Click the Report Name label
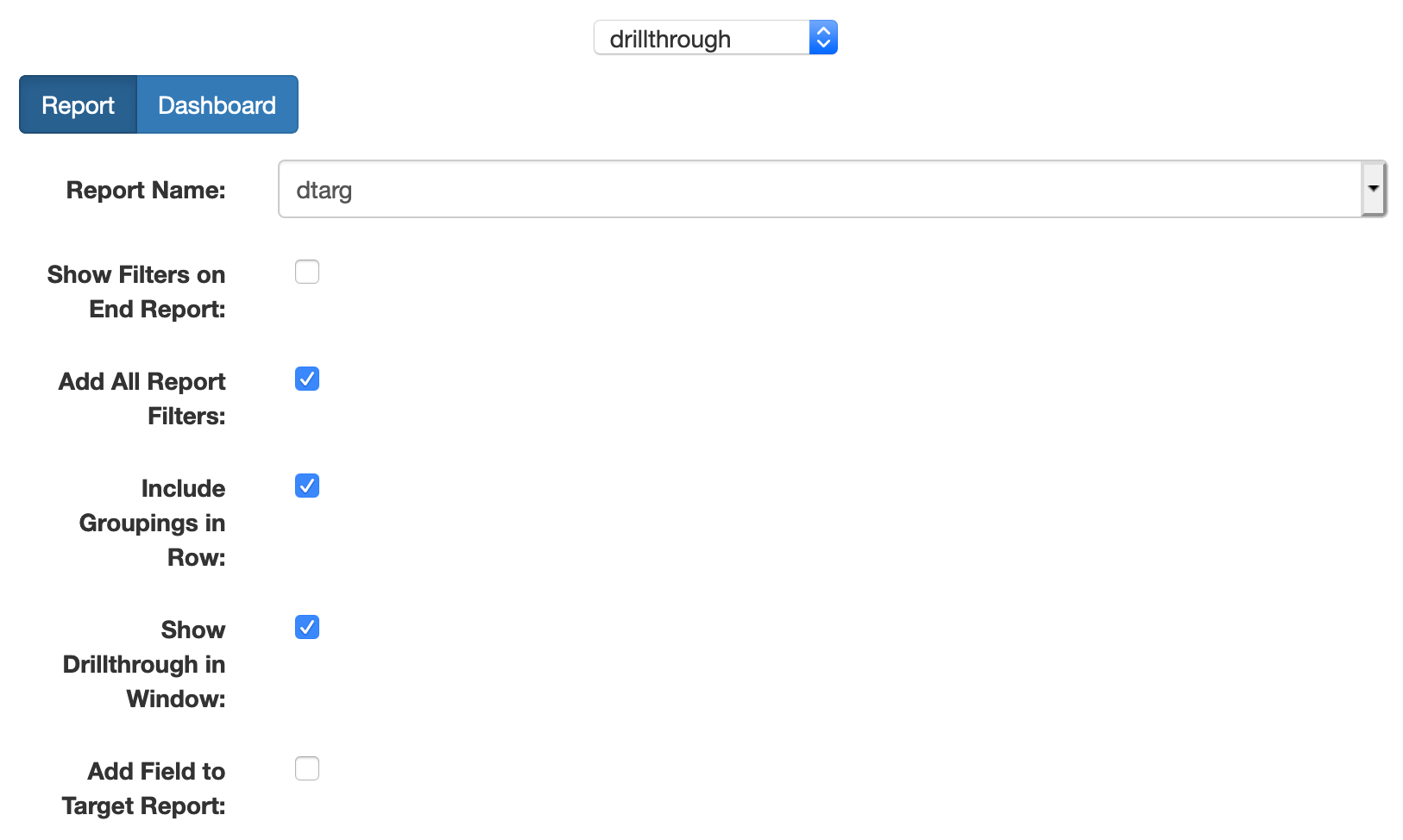The height and width of the screenshot is (840, 1403). click(x=146, y=191)
